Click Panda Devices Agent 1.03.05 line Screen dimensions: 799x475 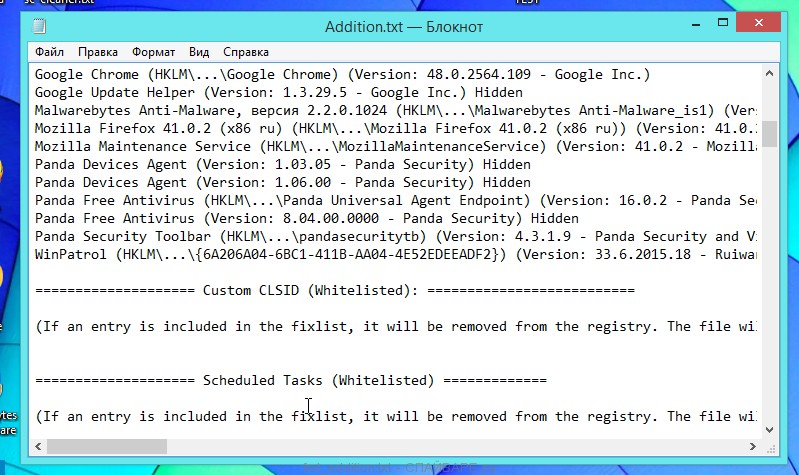tap(283, 165)
